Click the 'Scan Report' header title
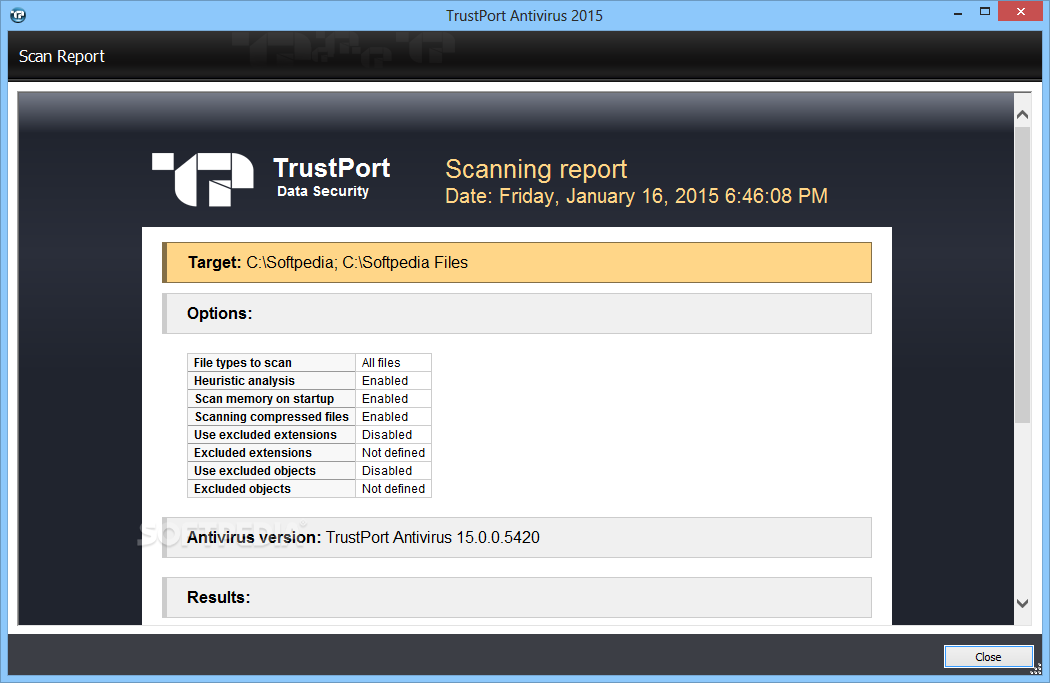Viewport: 1050px width, 683px height. click(62, 56)
